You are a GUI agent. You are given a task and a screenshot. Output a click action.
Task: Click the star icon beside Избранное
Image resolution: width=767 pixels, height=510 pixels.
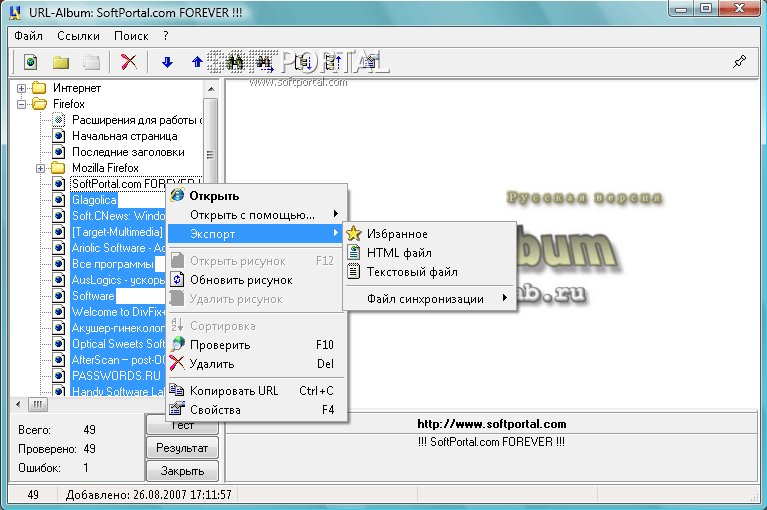(354, 234)
